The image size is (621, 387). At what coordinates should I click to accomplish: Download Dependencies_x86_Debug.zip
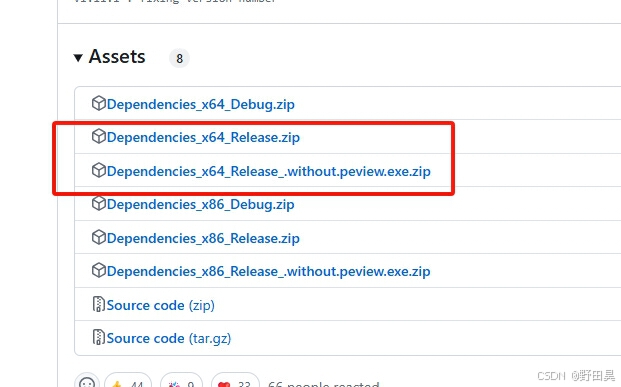click(201, 205)
